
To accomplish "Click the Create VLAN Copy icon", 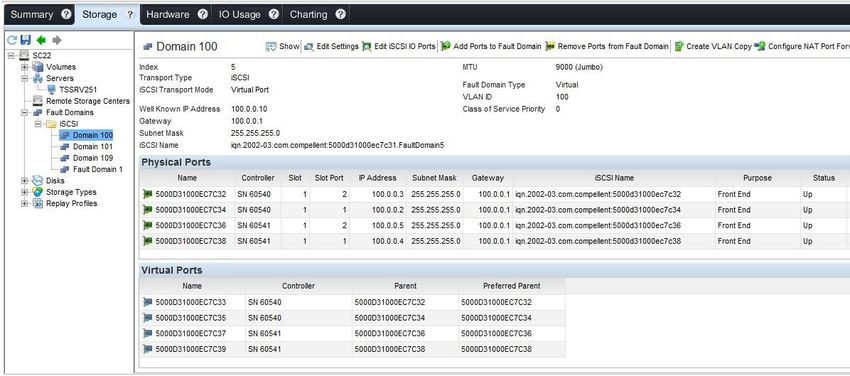I will [x=679, y=47].
